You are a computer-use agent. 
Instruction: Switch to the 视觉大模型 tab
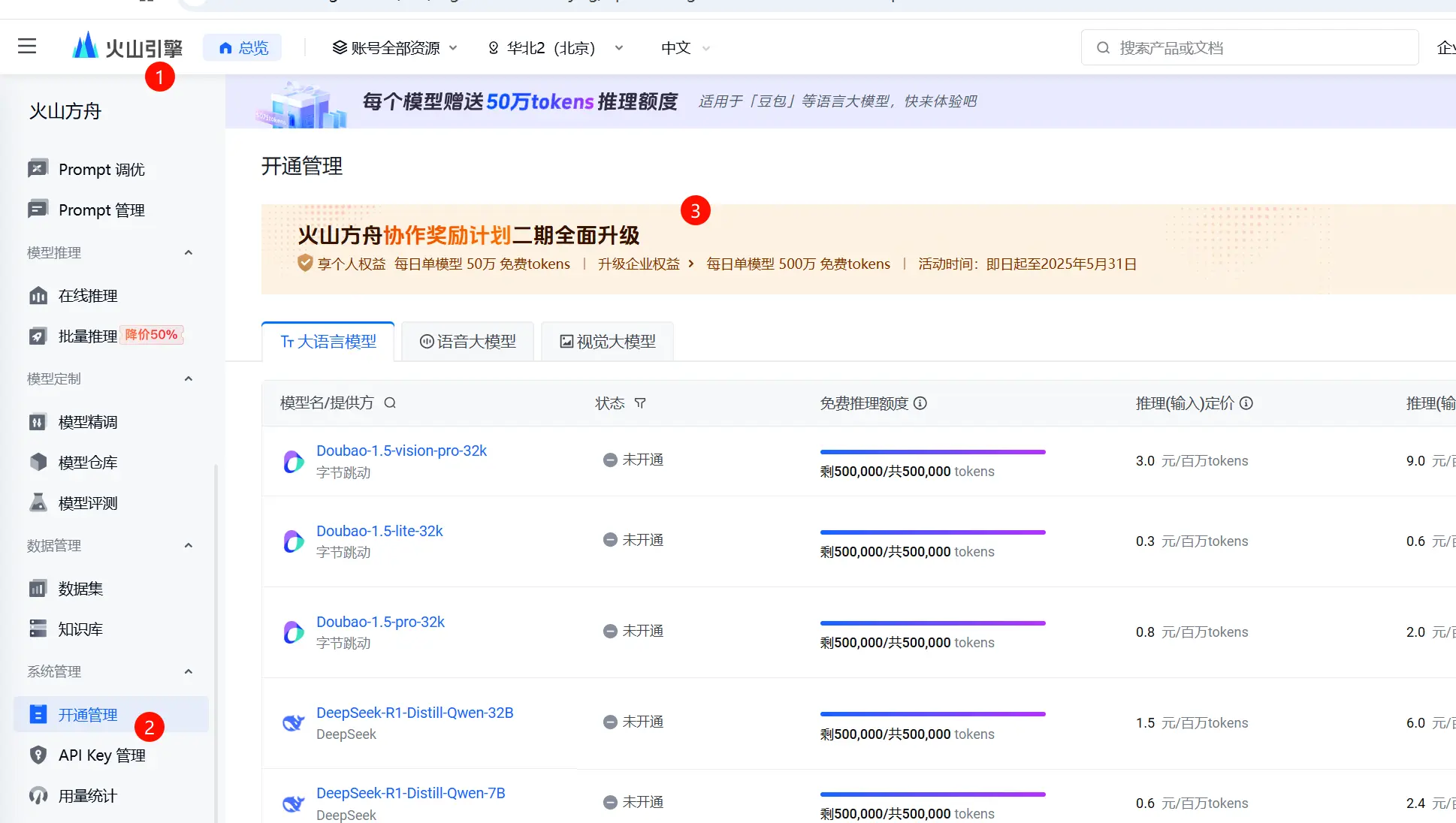pos(607,342)
